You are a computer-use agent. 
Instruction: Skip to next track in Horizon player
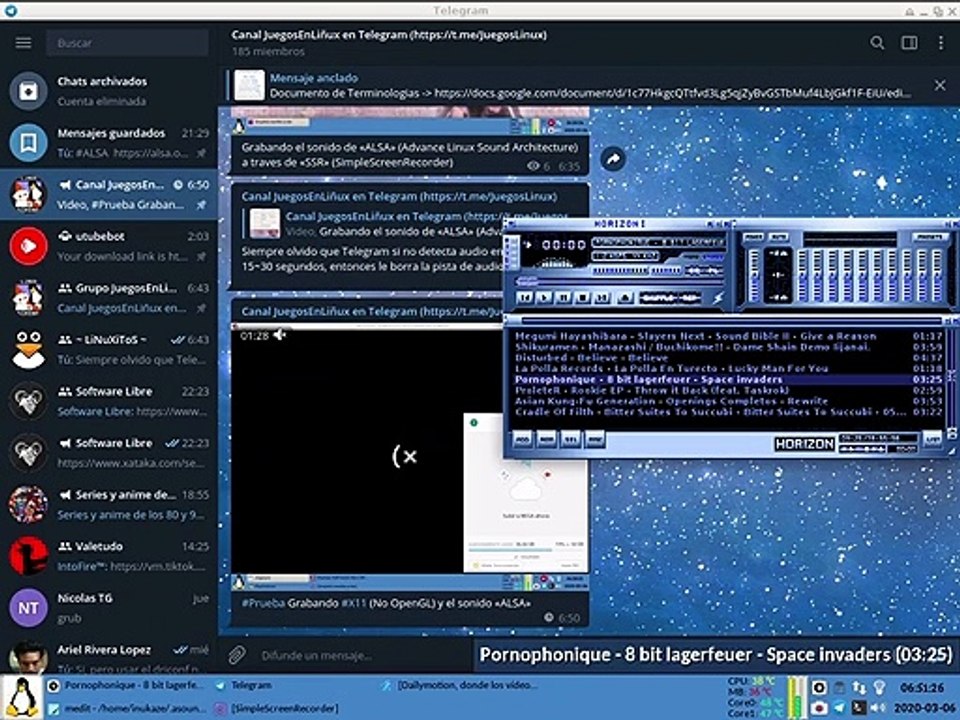(x=602, y=298)
